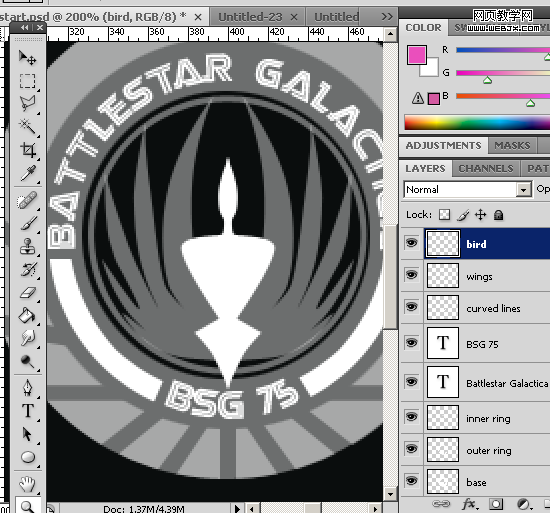This screenshot has width=550, height=513.
Task: Hide the bird layer
Action: 411,243
